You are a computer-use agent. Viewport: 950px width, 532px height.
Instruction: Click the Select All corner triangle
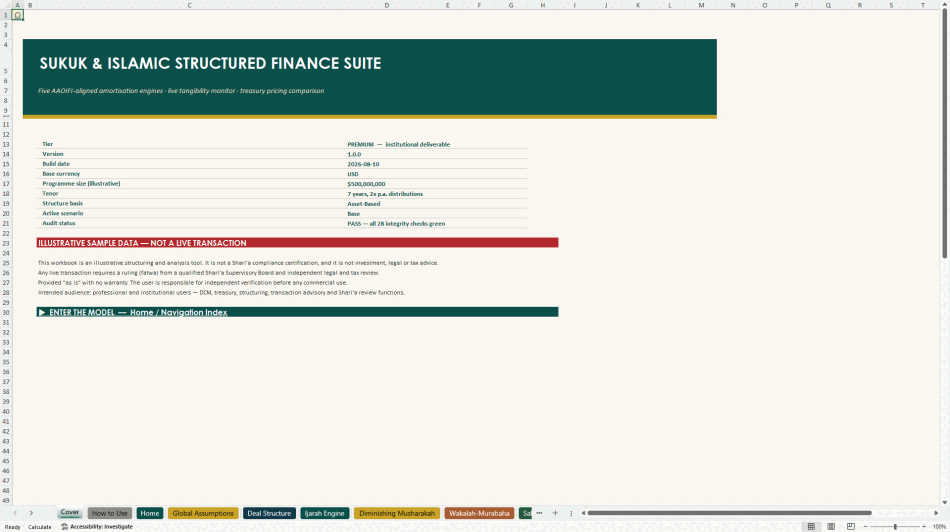coord(6,5)
